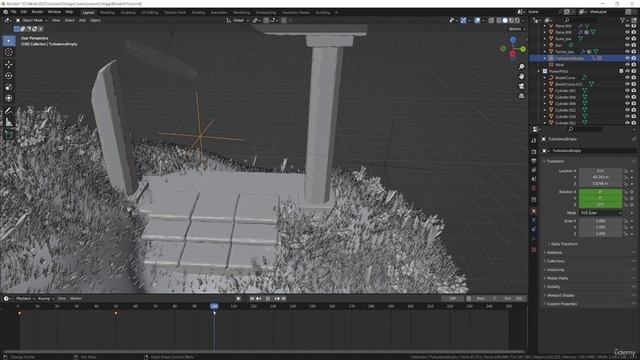The width and height of the screenshot is (640, 360).
Task: Expand the Viewport Display panel
Action: pos(560,296)
